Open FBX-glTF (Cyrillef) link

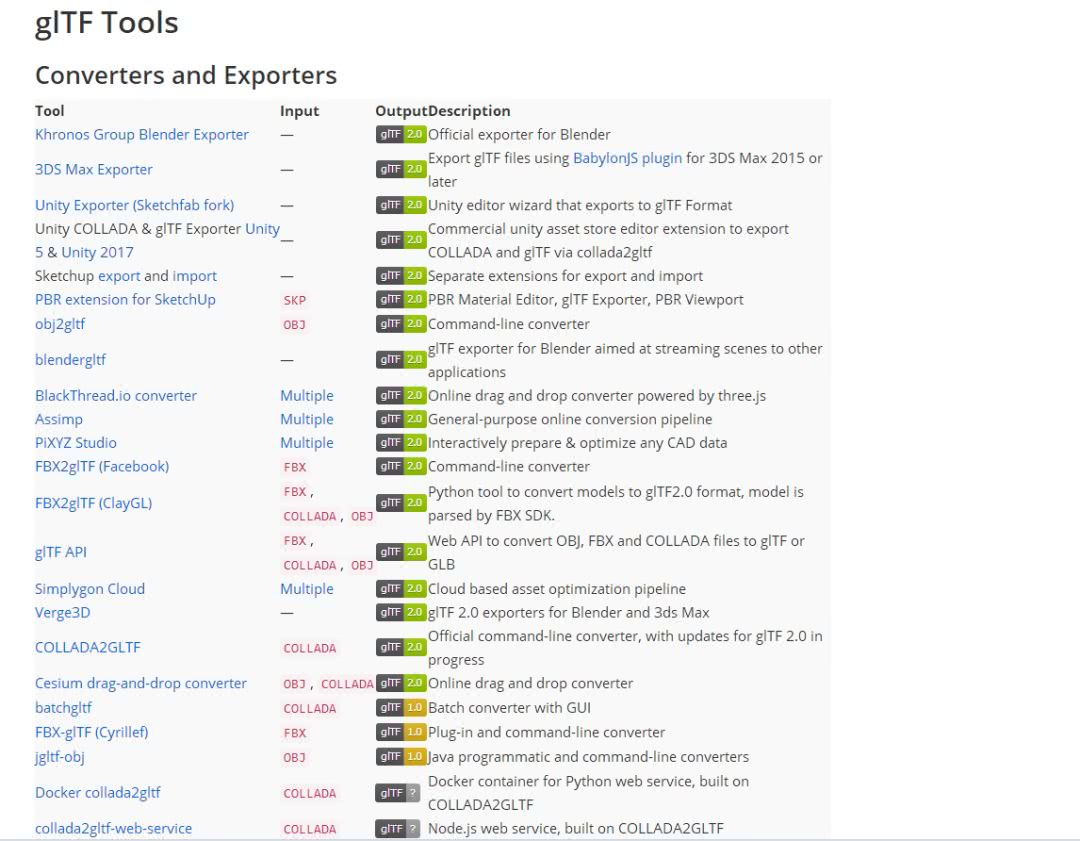point(92,732)
